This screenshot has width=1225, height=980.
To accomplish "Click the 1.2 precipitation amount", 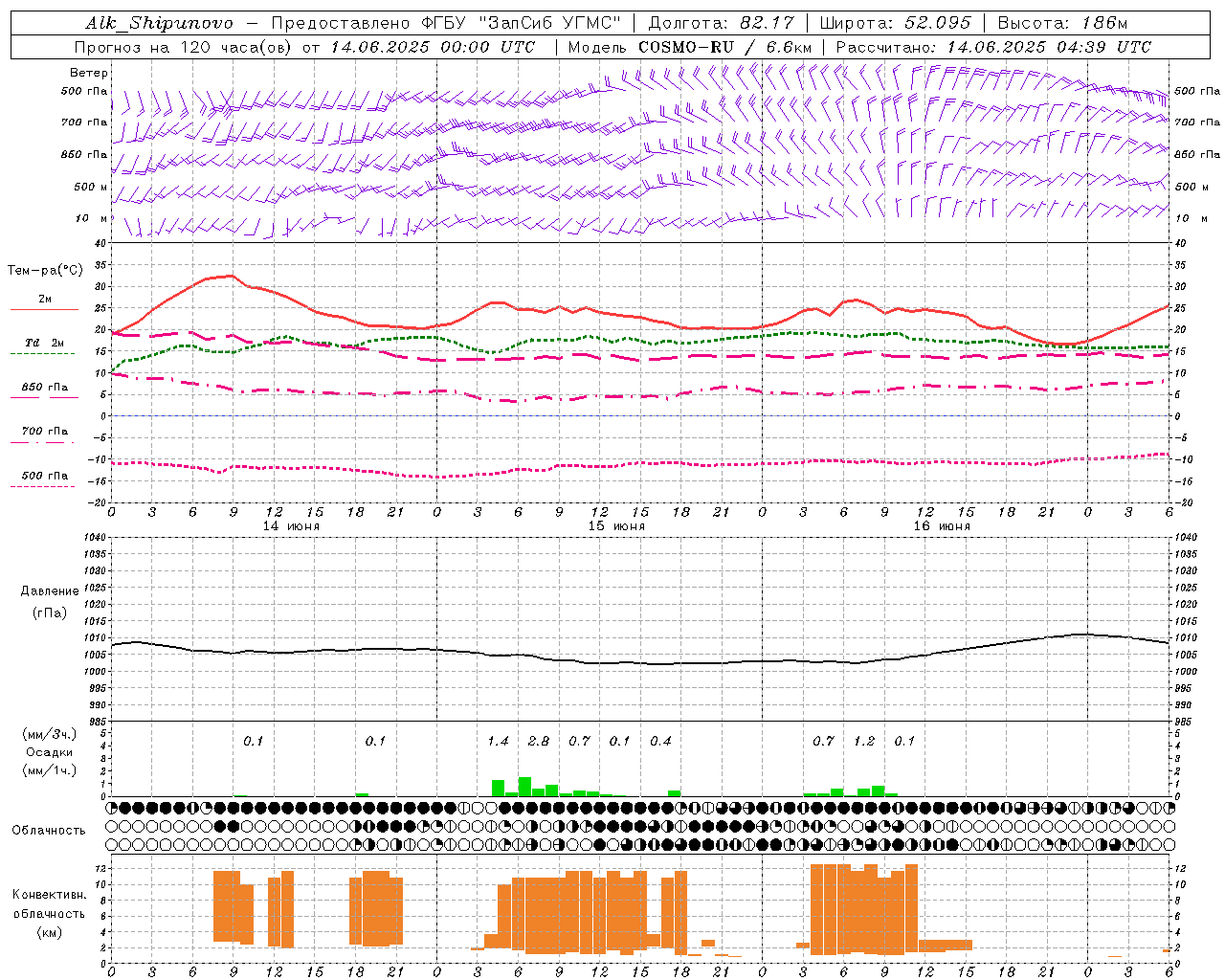I will pos(864,741).
